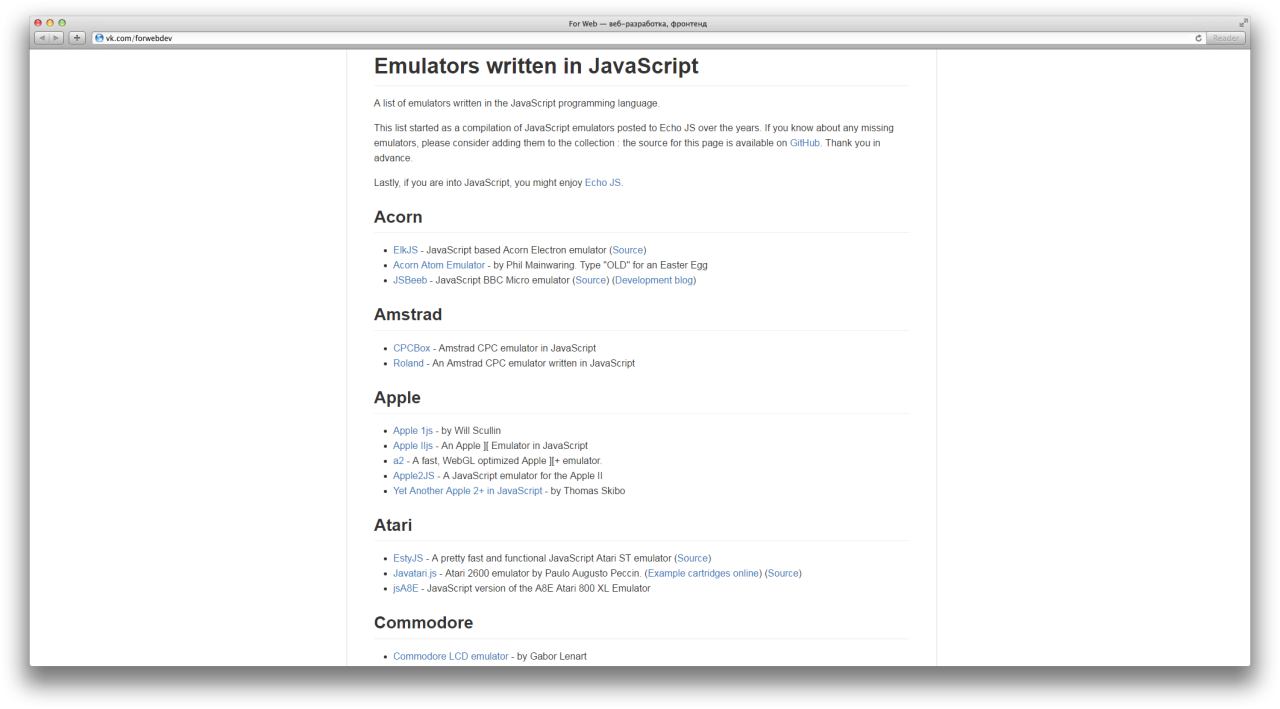1280x709 pixels.
Task: Click the reload page icon in address bar
Action: click(1198, 38)
